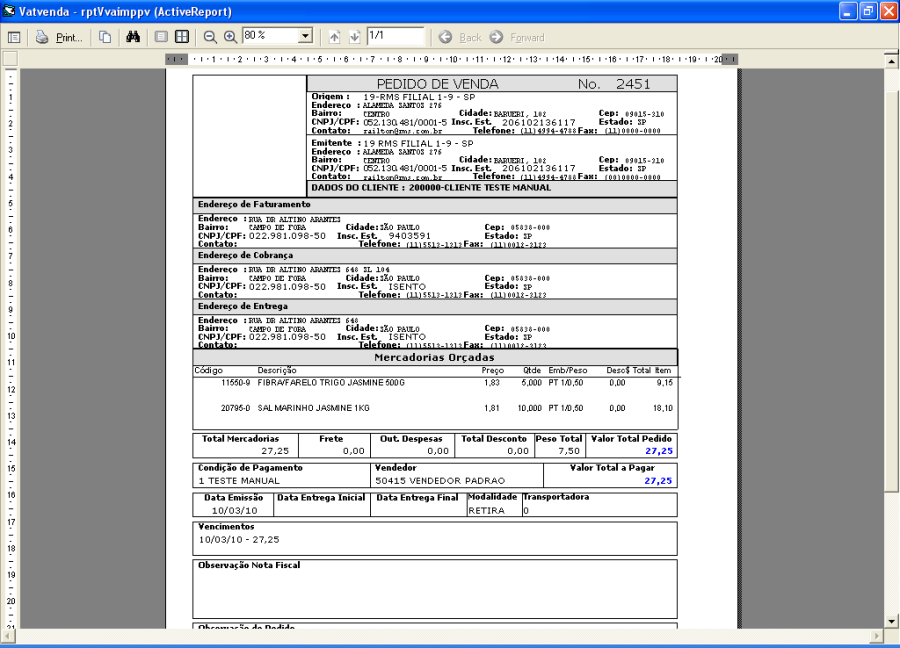Toggle the table of contents panel icon

[x=14, y=37]
